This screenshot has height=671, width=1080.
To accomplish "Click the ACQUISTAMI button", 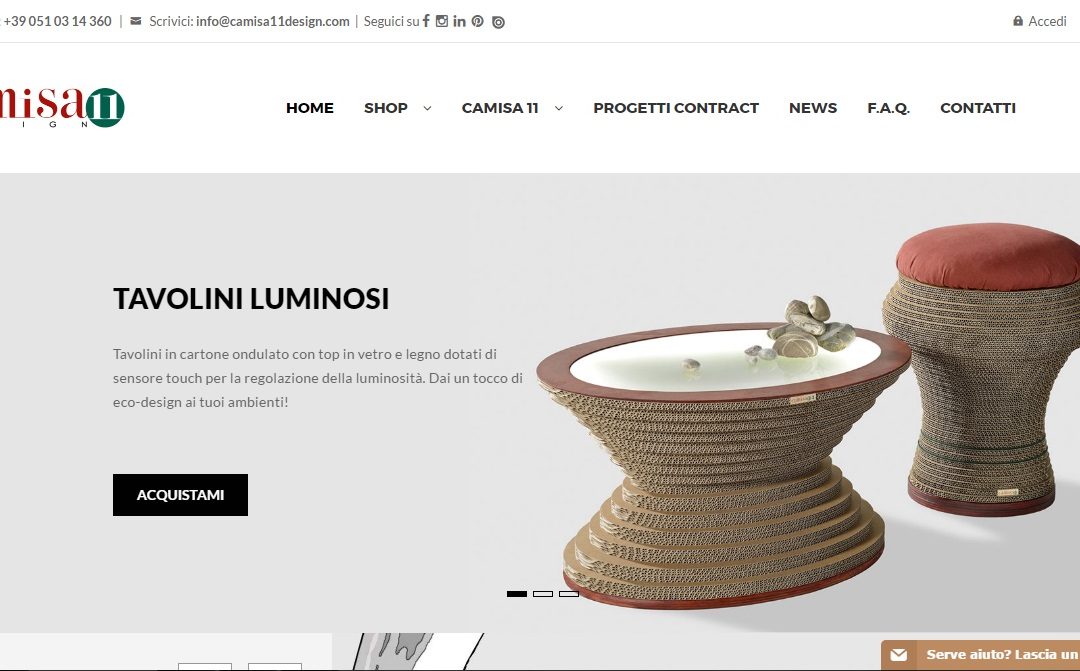I will point(180,495).
